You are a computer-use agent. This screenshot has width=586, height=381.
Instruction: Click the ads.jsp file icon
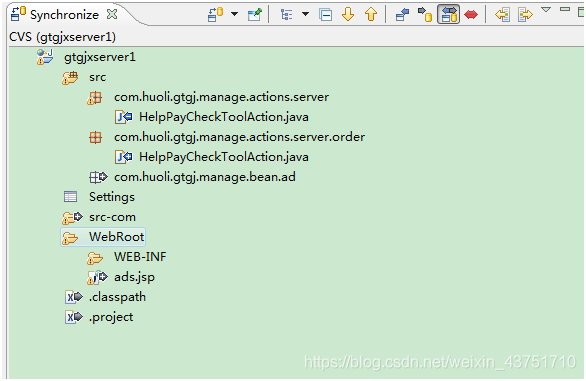(x=97, y=277)
